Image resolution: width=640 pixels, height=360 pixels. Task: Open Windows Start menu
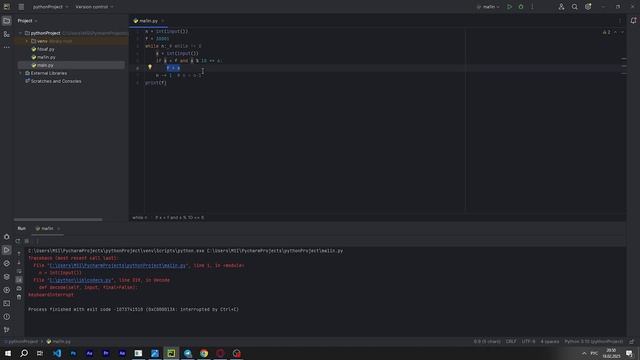8,353
